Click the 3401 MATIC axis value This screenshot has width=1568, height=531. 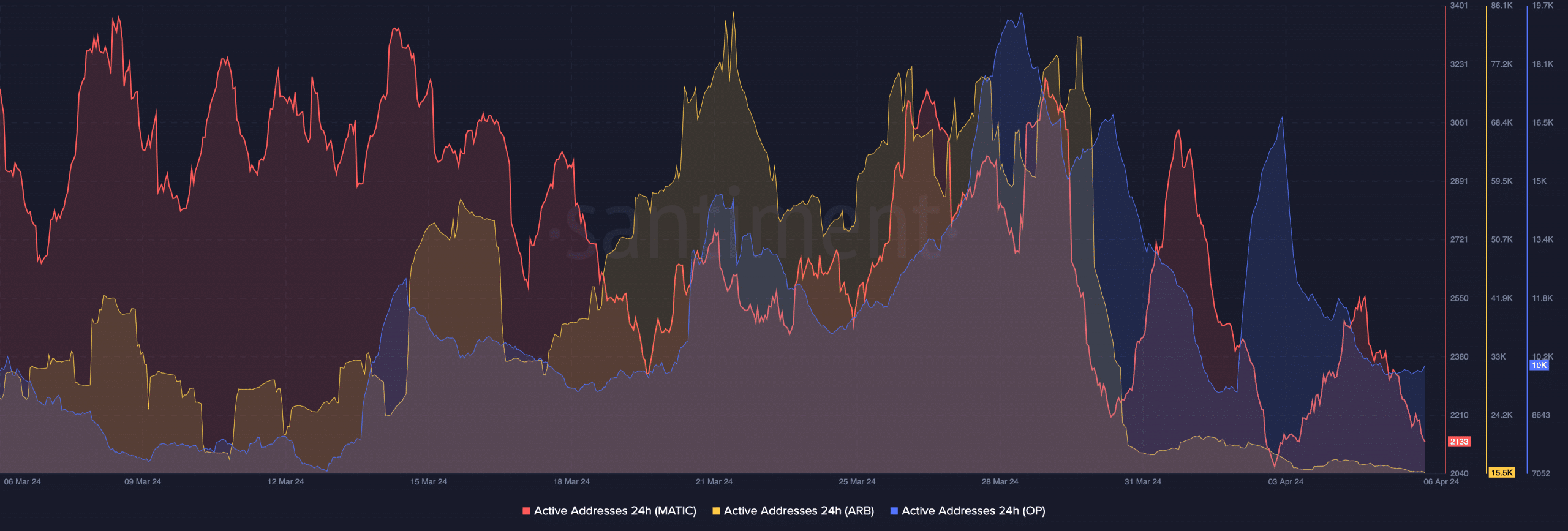(x=1459, y=6)
